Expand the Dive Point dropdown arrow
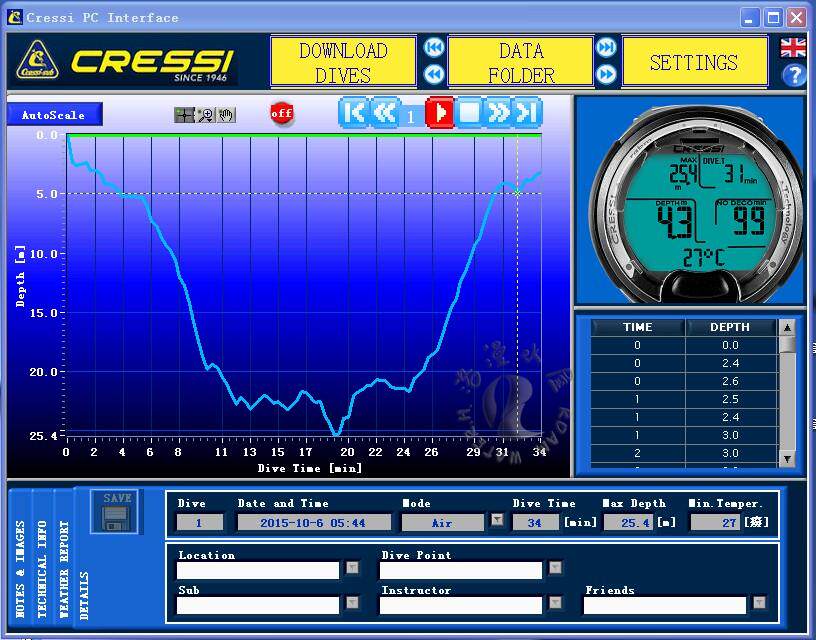 pos(555,568)
